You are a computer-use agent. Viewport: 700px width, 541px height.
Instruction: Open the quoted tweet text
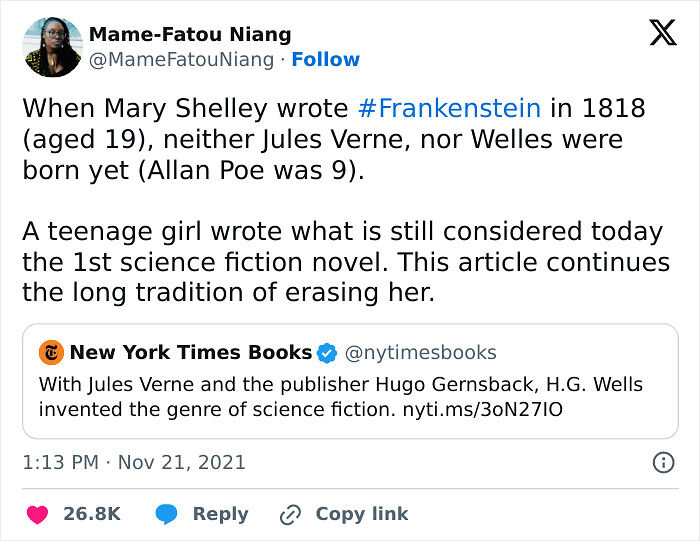pyautogui.click(x=340, y=396)
